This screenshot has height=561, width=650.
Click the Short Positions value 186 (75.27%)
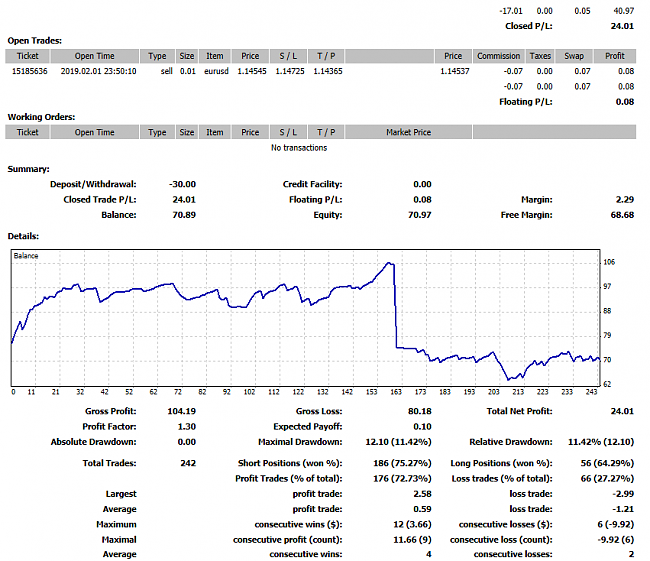402,463
